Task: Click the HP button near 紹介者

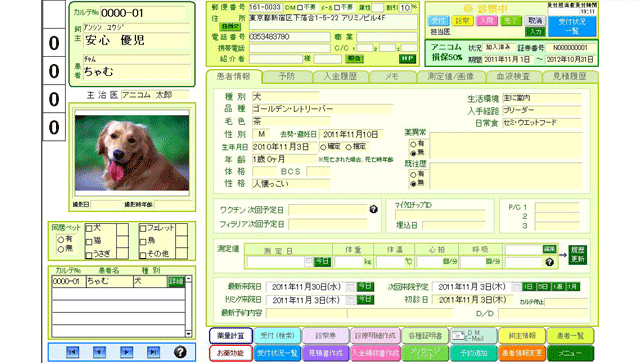Action: pos(407,59)
